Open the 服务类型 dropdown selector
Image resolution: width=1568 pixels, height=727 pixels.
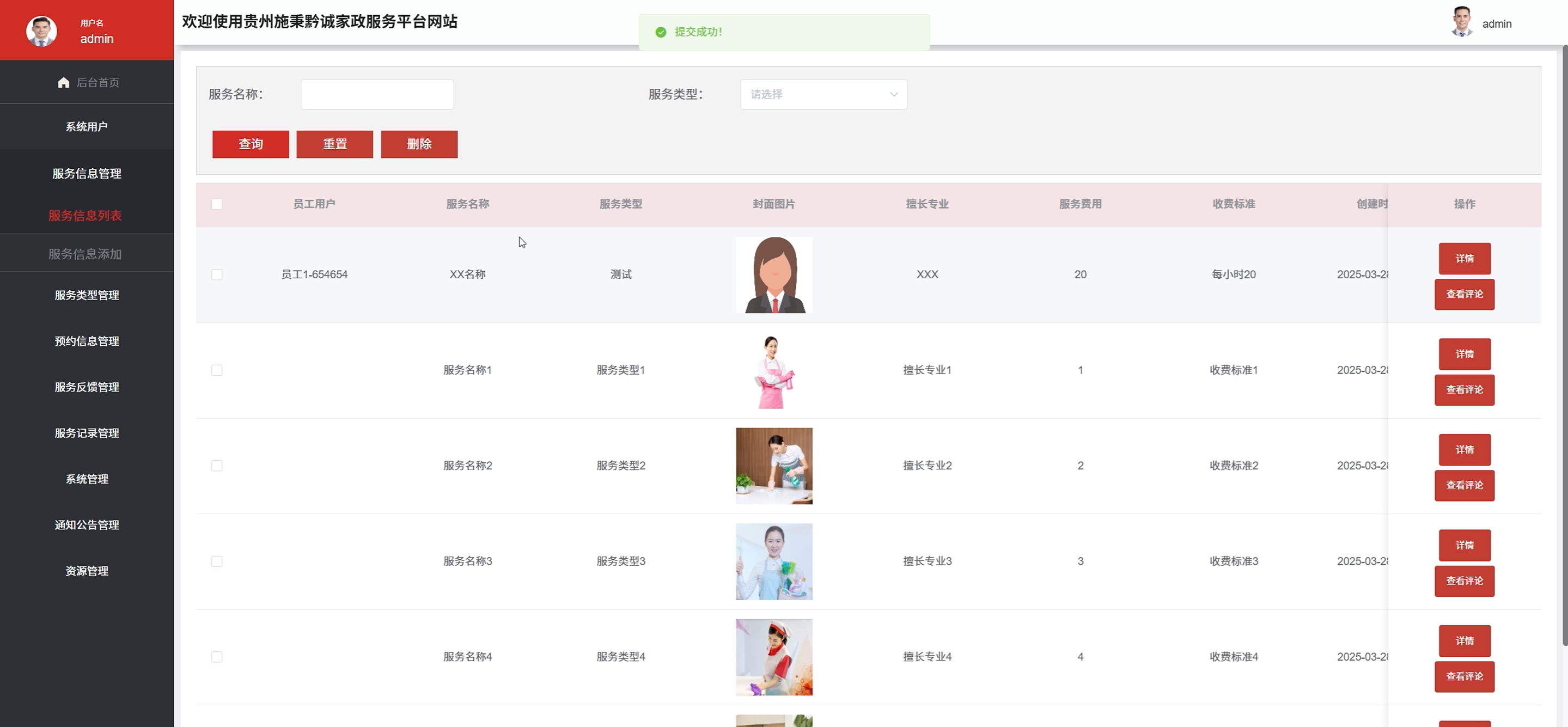tap(823, 94)
